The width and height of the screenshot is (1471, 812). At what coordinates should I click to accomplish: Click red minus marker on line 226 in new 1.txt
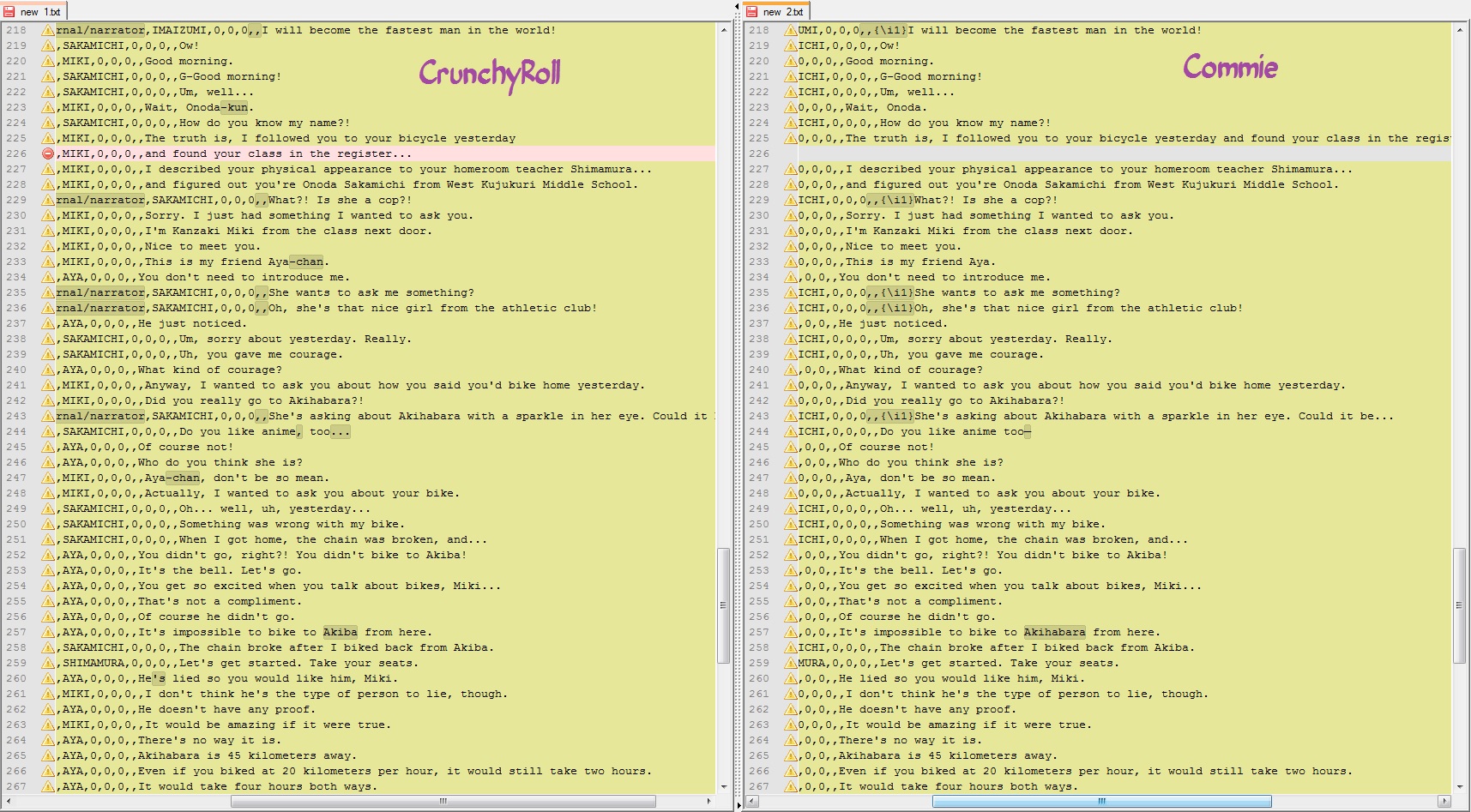point(48,153)
